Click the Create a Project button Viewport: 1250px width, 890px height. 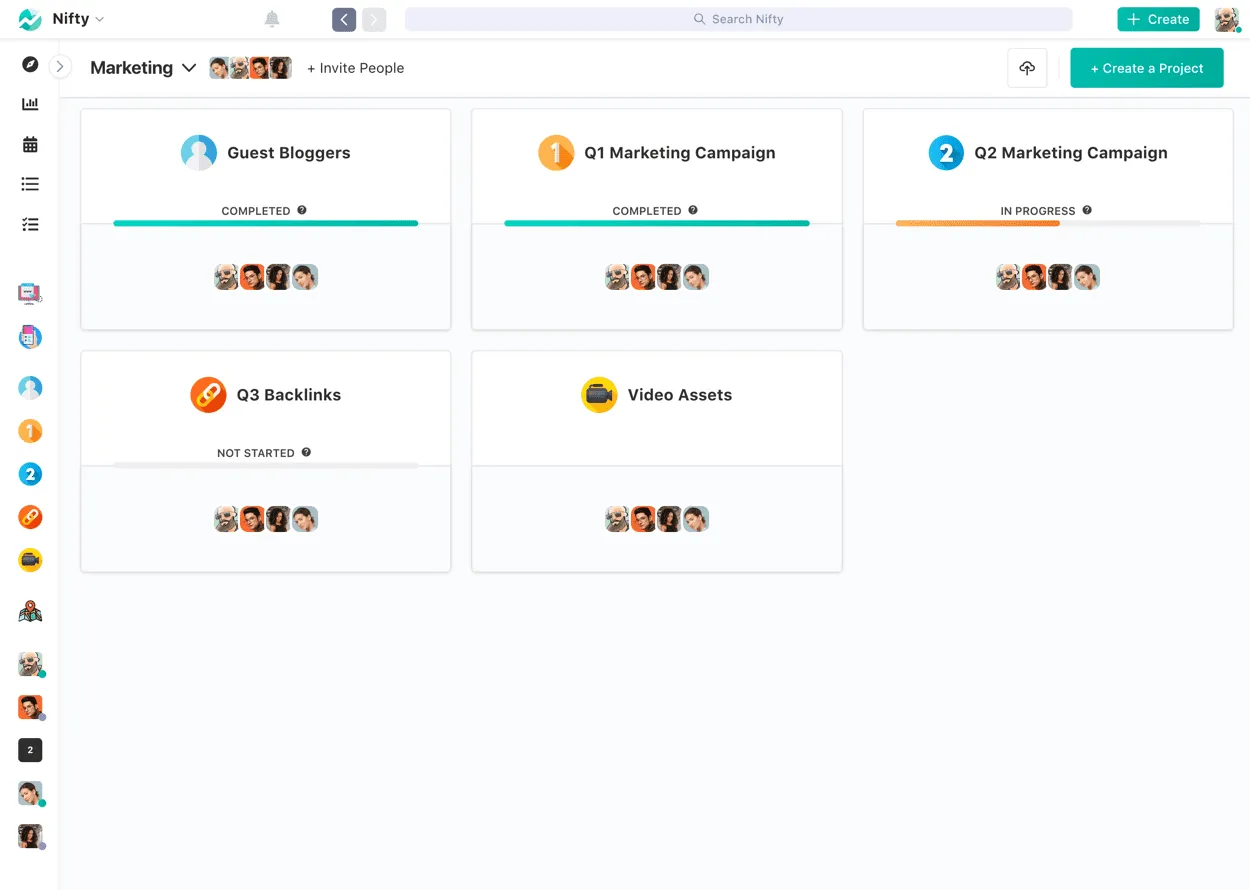pos(1146,67)
